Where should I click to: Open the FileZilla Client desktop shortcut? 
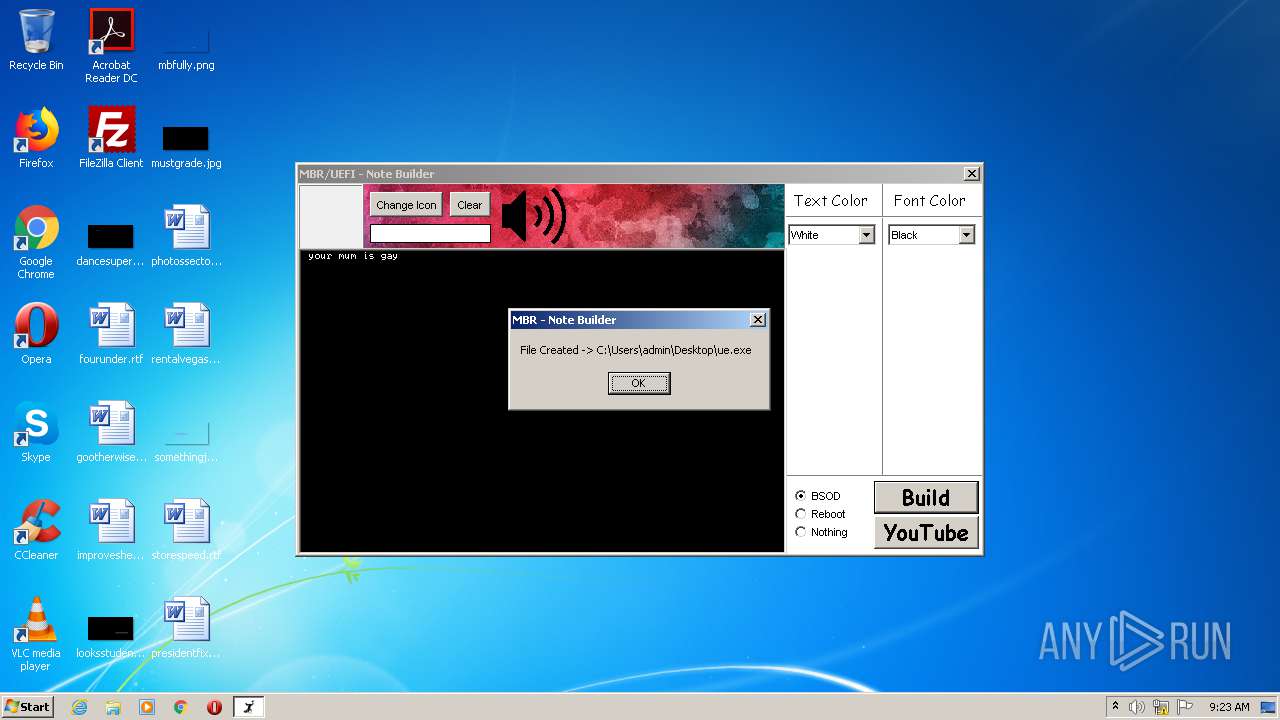tap(111, 138)
